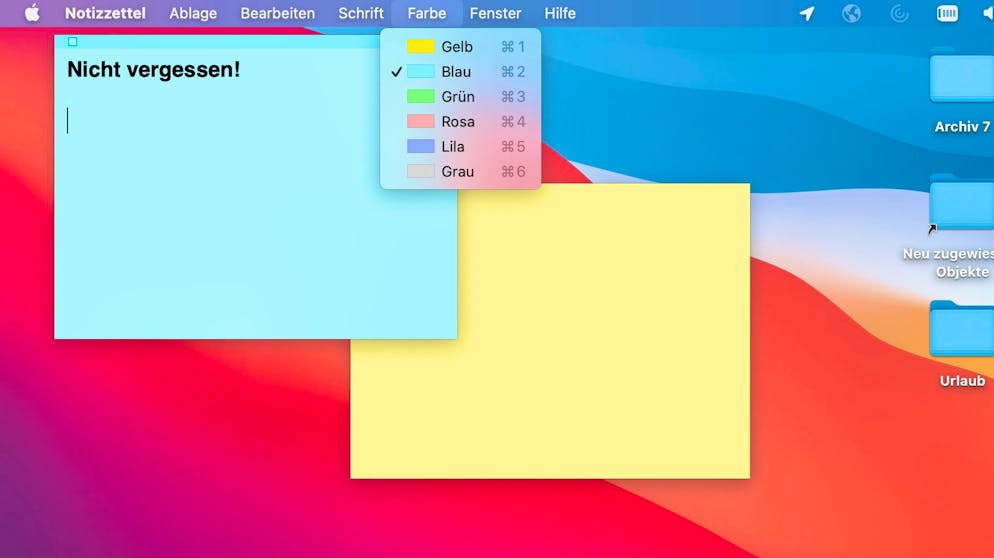Screen dimensions: 994x558
Task: Select the checked Blau color option
Action: (457, 72)
